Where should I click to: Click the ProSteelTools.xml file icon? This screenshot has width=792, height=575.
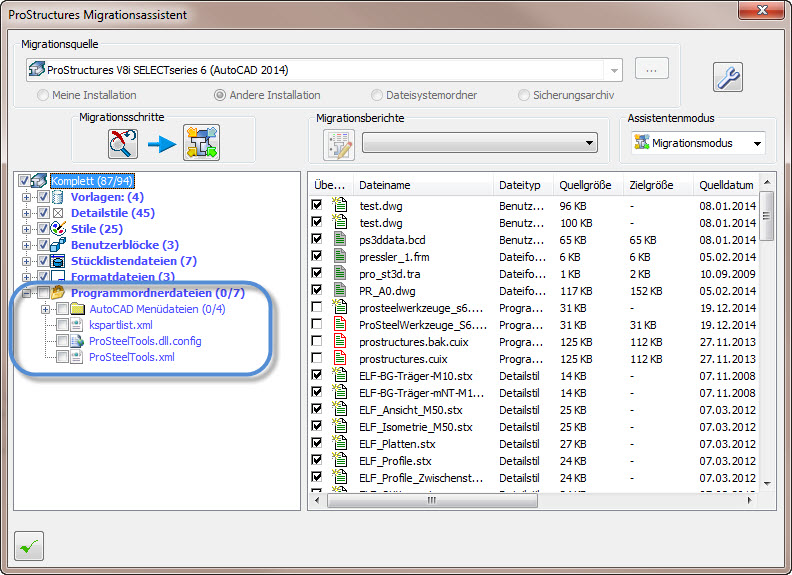[x=77, y=357]
